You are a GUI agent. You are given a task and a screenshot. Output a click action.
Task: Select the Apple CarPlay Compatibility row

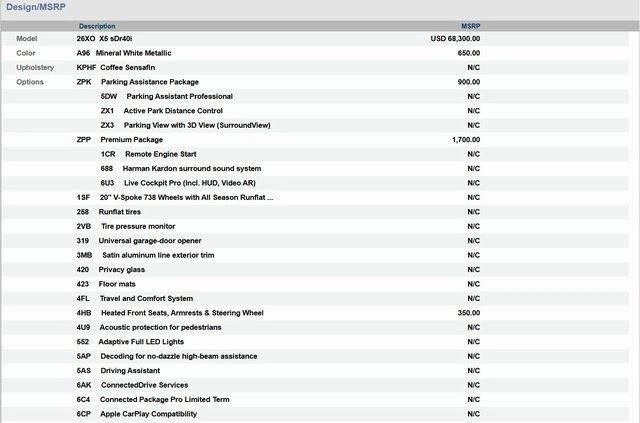(x=148, y=414)
